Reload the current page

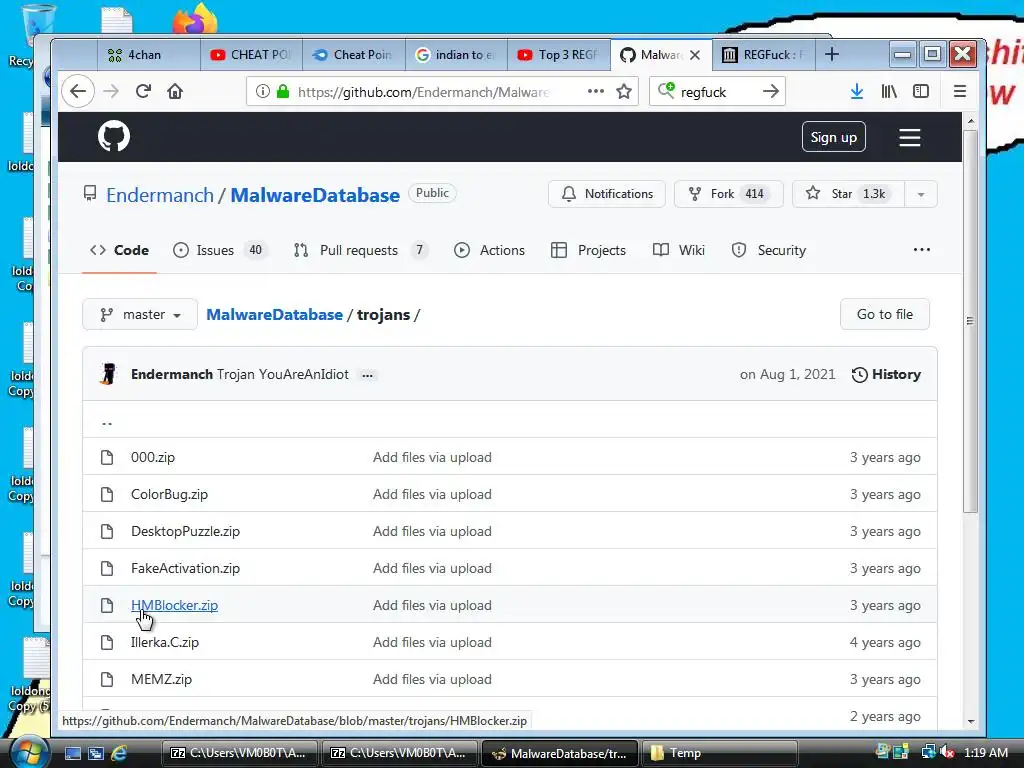point(144,91)
